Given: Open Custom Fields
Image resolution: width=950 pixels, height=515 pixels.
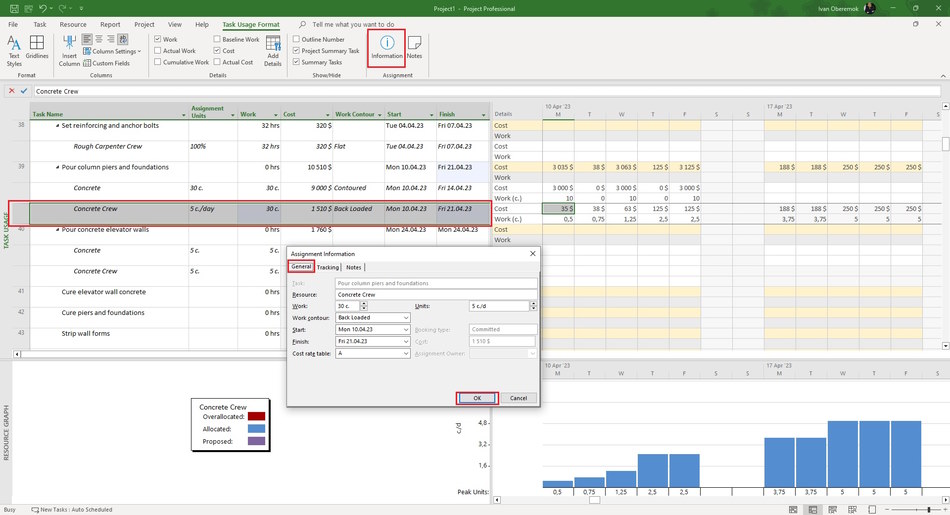Looking at the screenshot, I should coord(107,63).
